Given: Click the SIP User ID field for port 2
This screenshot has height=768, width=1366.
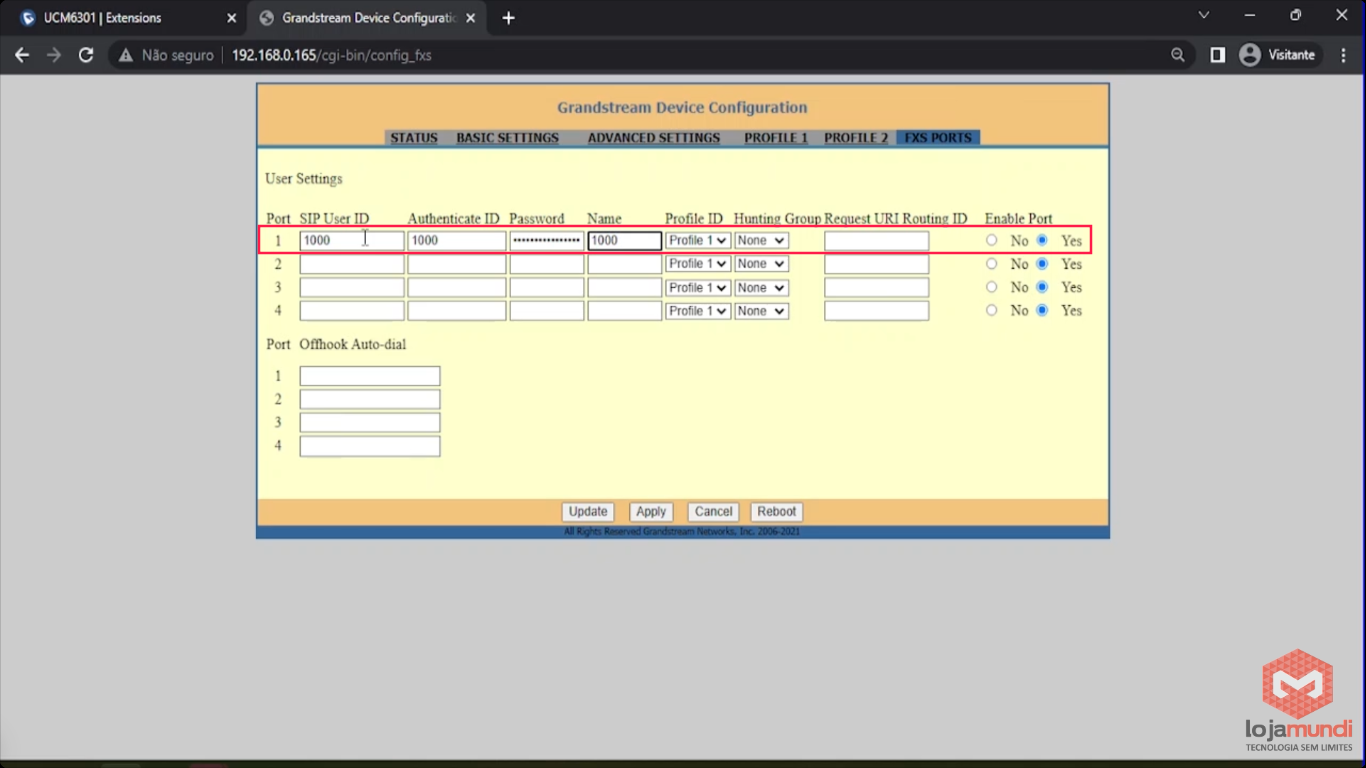Looking at the screenshot, I should [x=351, y=264].
